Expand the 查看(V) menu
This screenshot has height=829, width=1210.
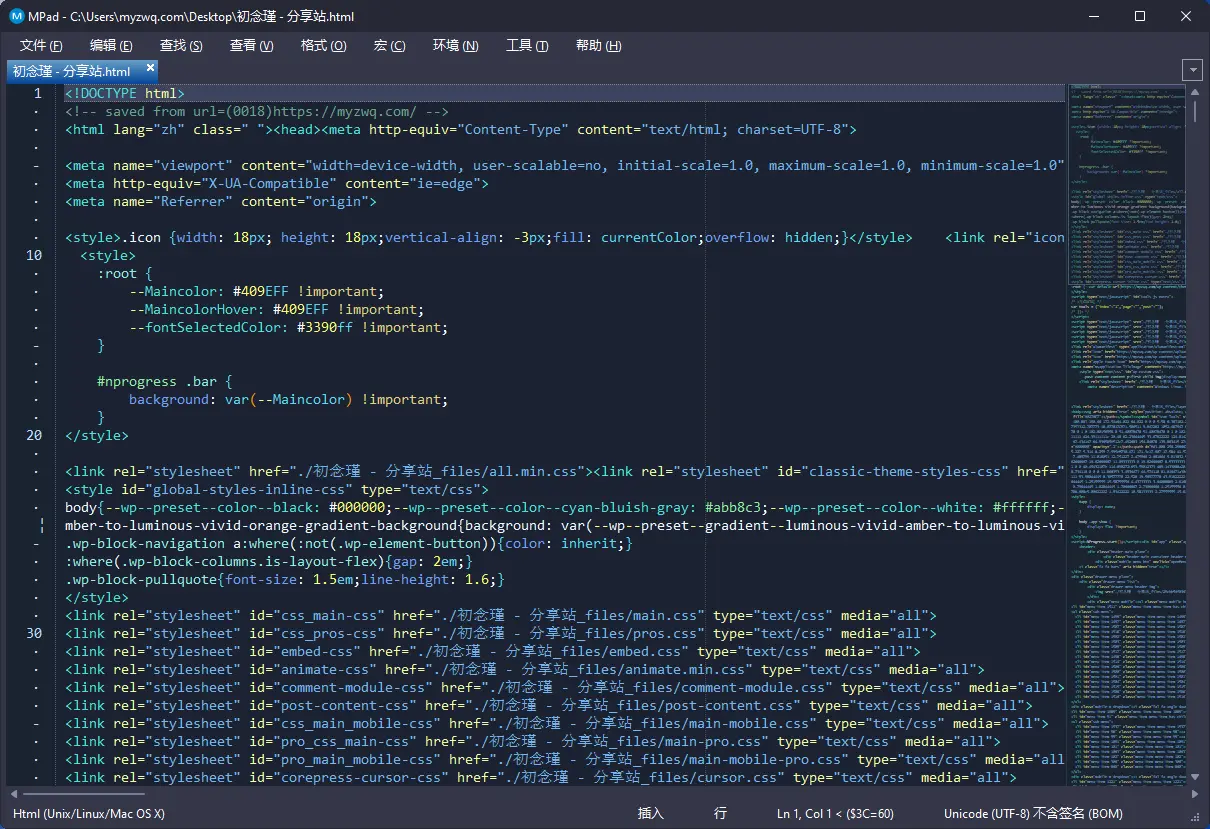point(251,46)
